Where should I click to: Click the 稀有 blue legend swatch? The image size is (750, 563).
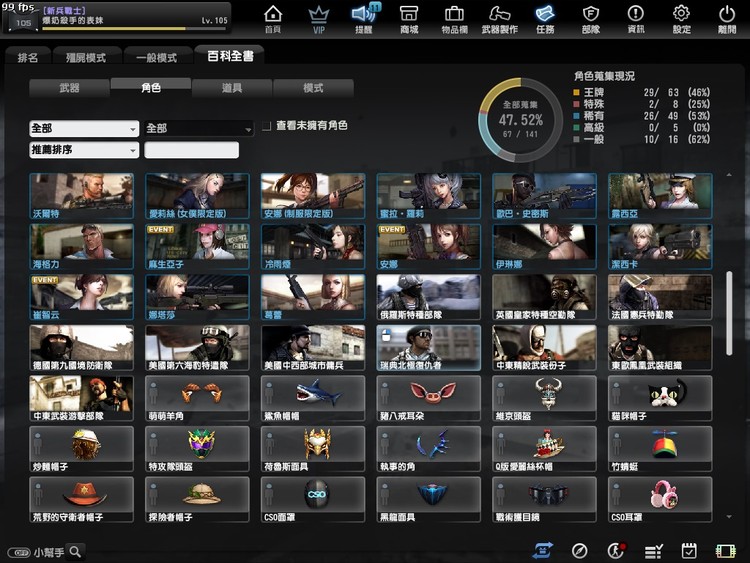[576, 116]
